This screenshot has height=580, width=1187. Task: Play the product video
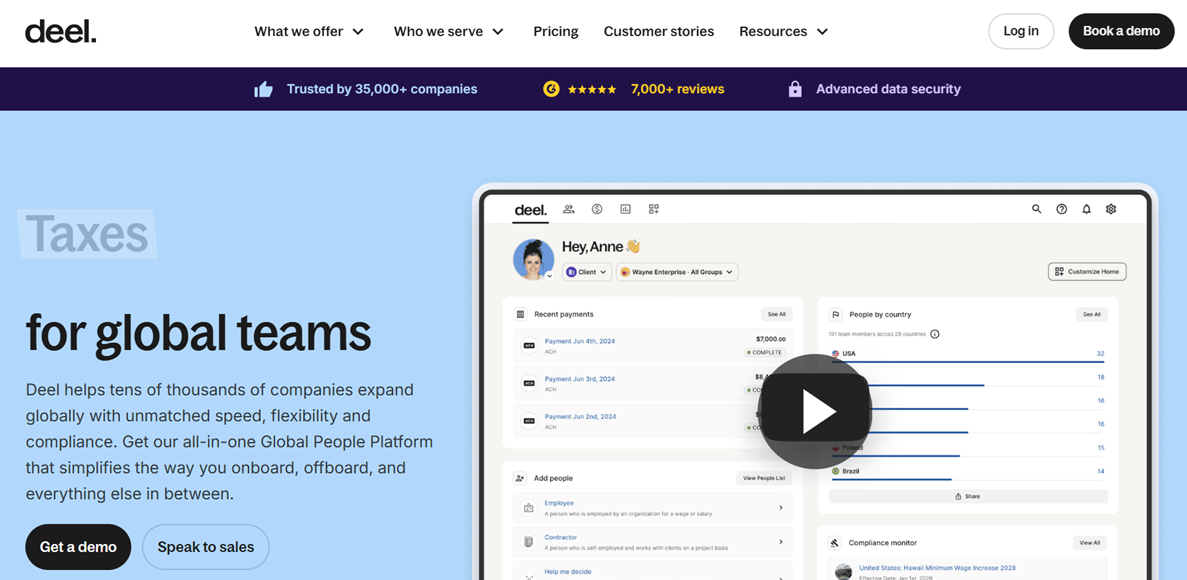point(815,412)
